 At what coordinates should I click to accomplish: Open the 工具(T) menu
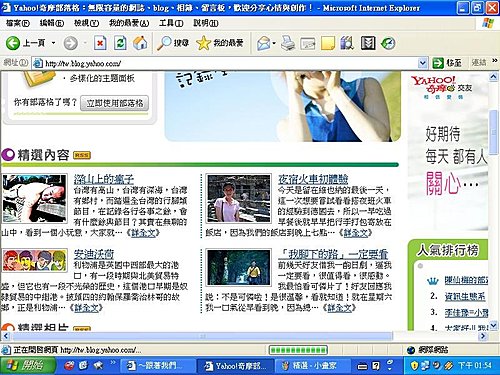171,23
